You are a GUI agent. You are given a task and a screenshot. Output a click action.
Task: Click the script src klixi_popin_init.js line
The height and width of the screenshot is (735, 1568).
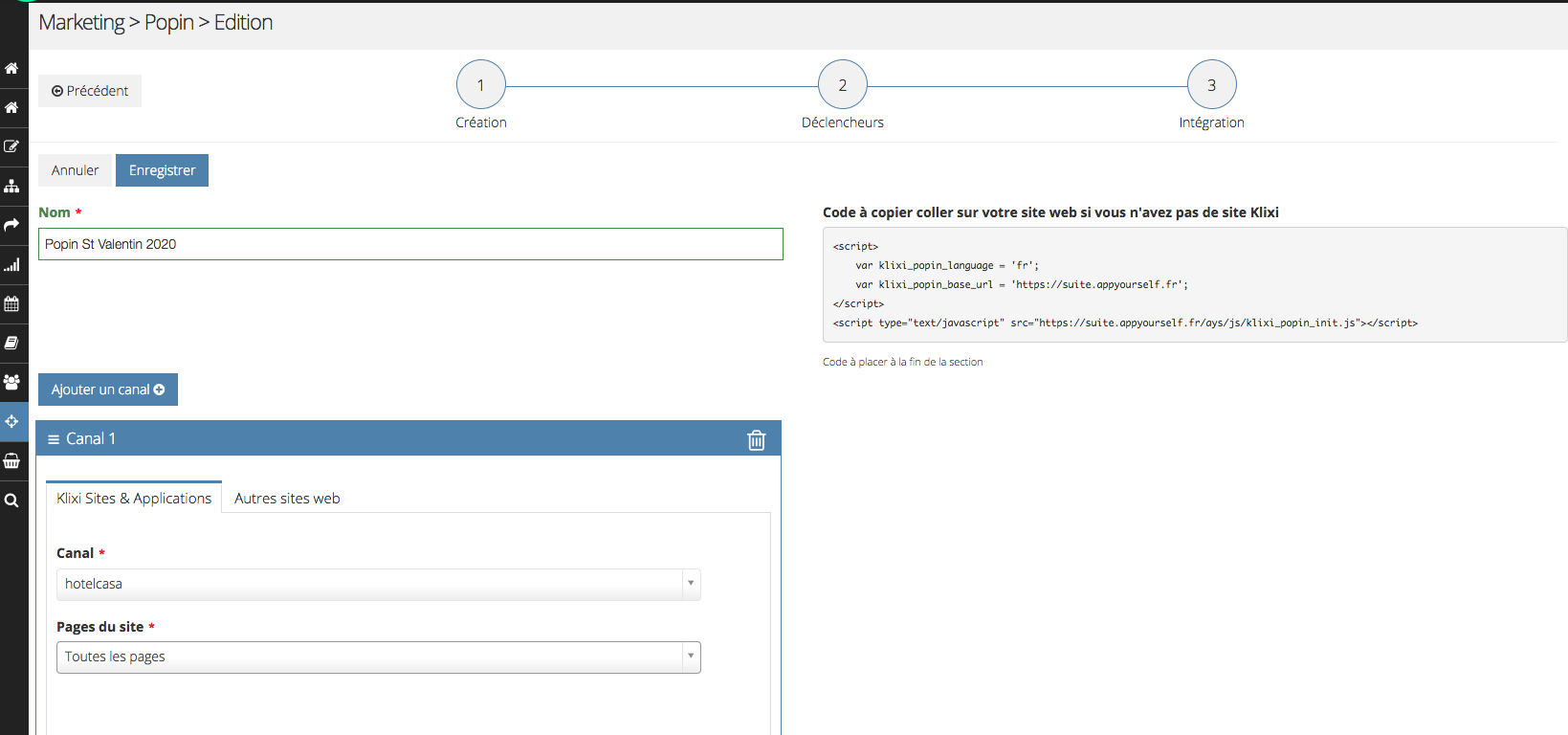coord(1125,323)
